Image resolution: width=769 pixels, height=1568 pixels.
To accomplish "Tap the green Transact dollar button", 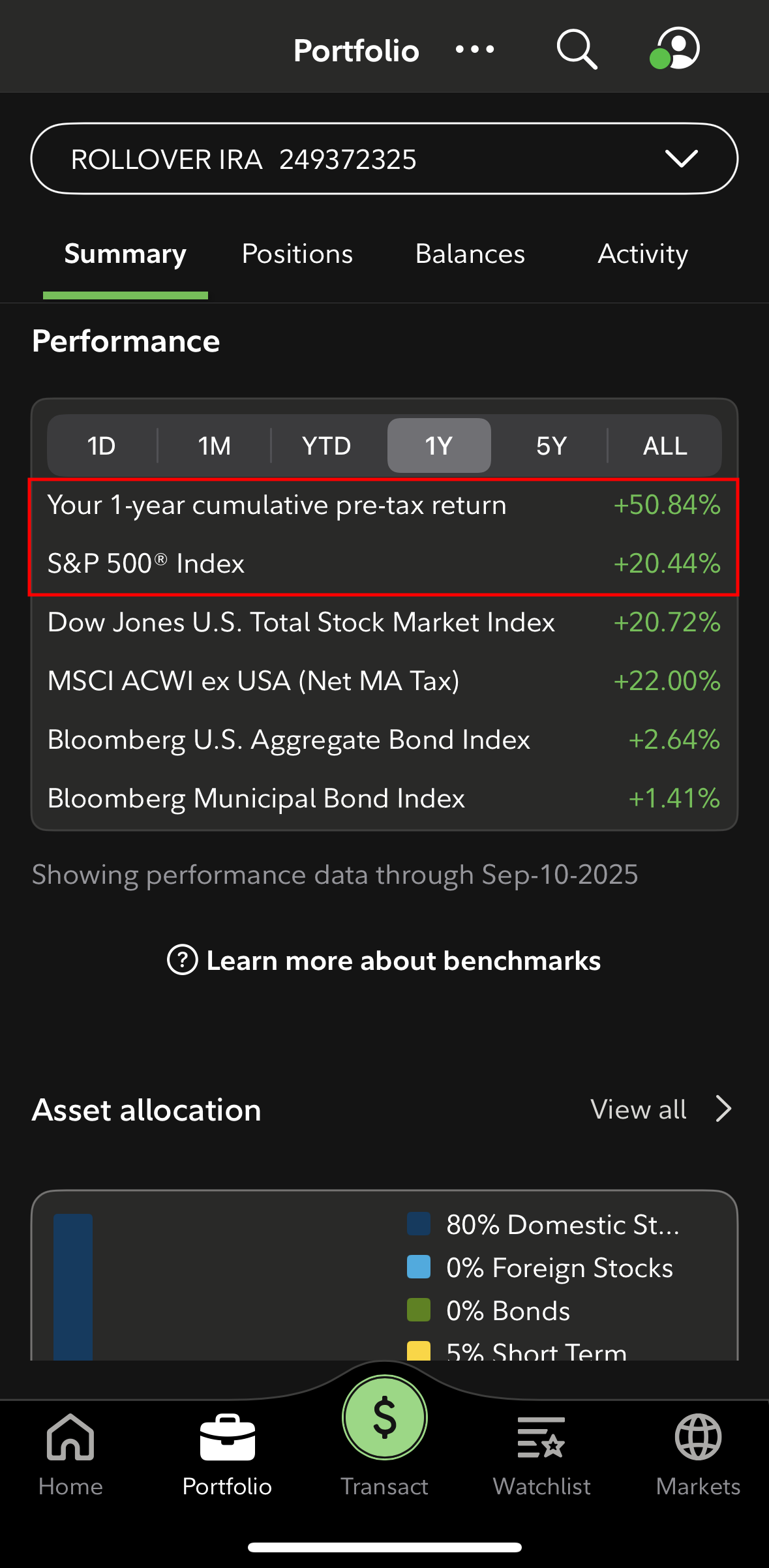I will (384, 1417).
